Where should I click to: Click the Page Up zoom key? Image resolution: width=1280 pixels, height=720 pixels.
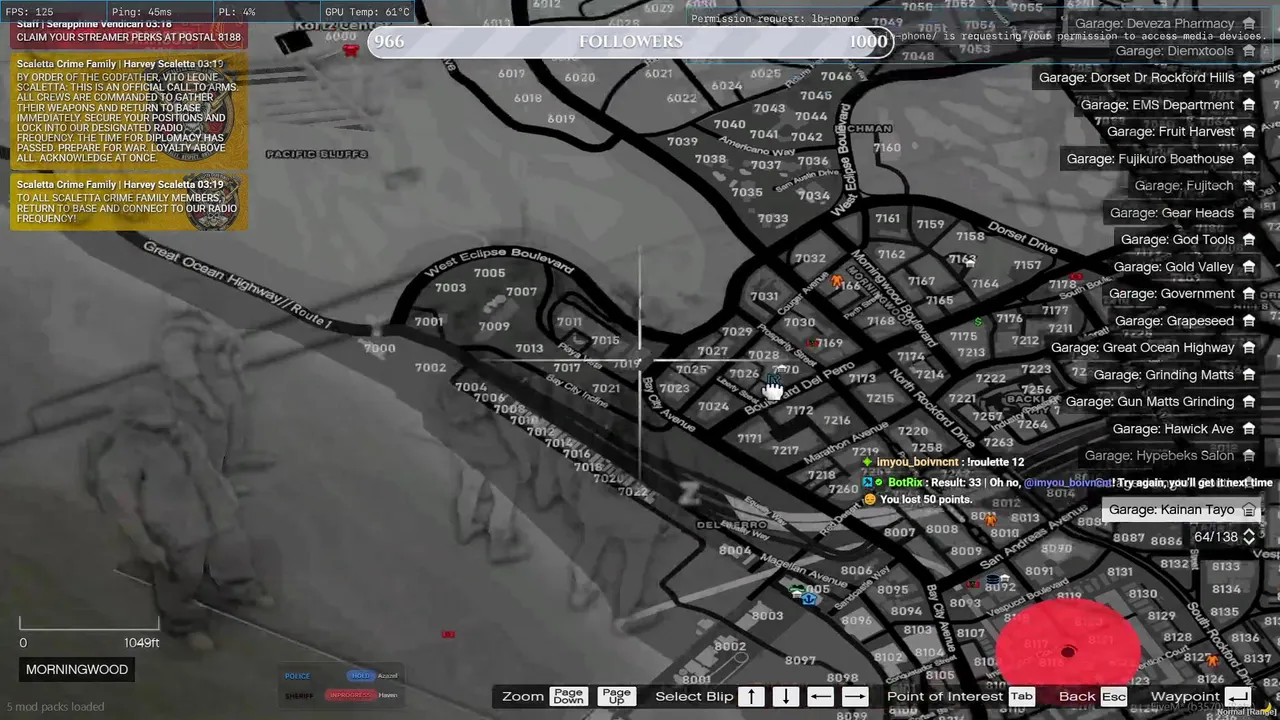point(616,696)
